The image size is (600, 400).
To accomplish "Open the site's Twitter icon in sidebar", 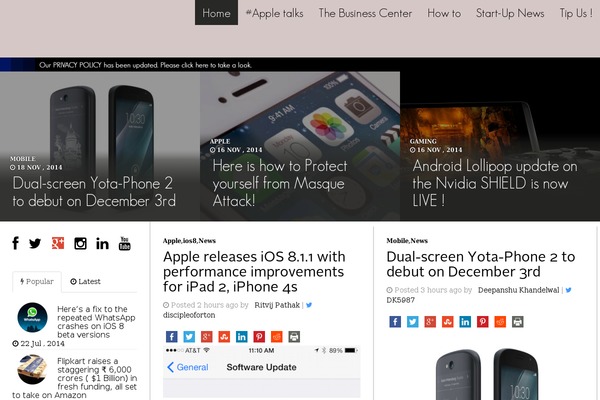I will [35, 243].
